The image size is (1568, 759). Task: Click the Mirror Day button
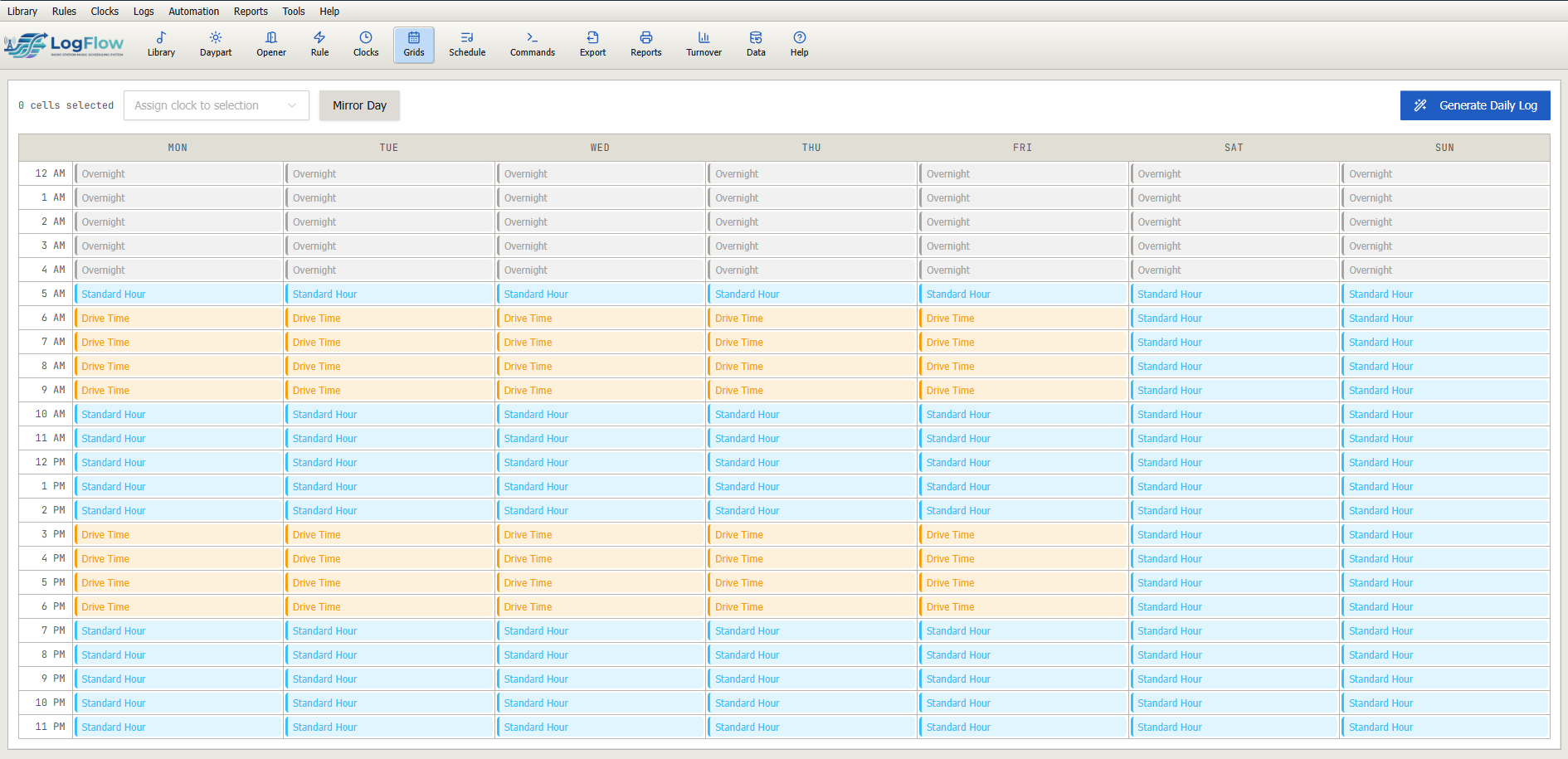pyautogui.click(x=359, y=105)
